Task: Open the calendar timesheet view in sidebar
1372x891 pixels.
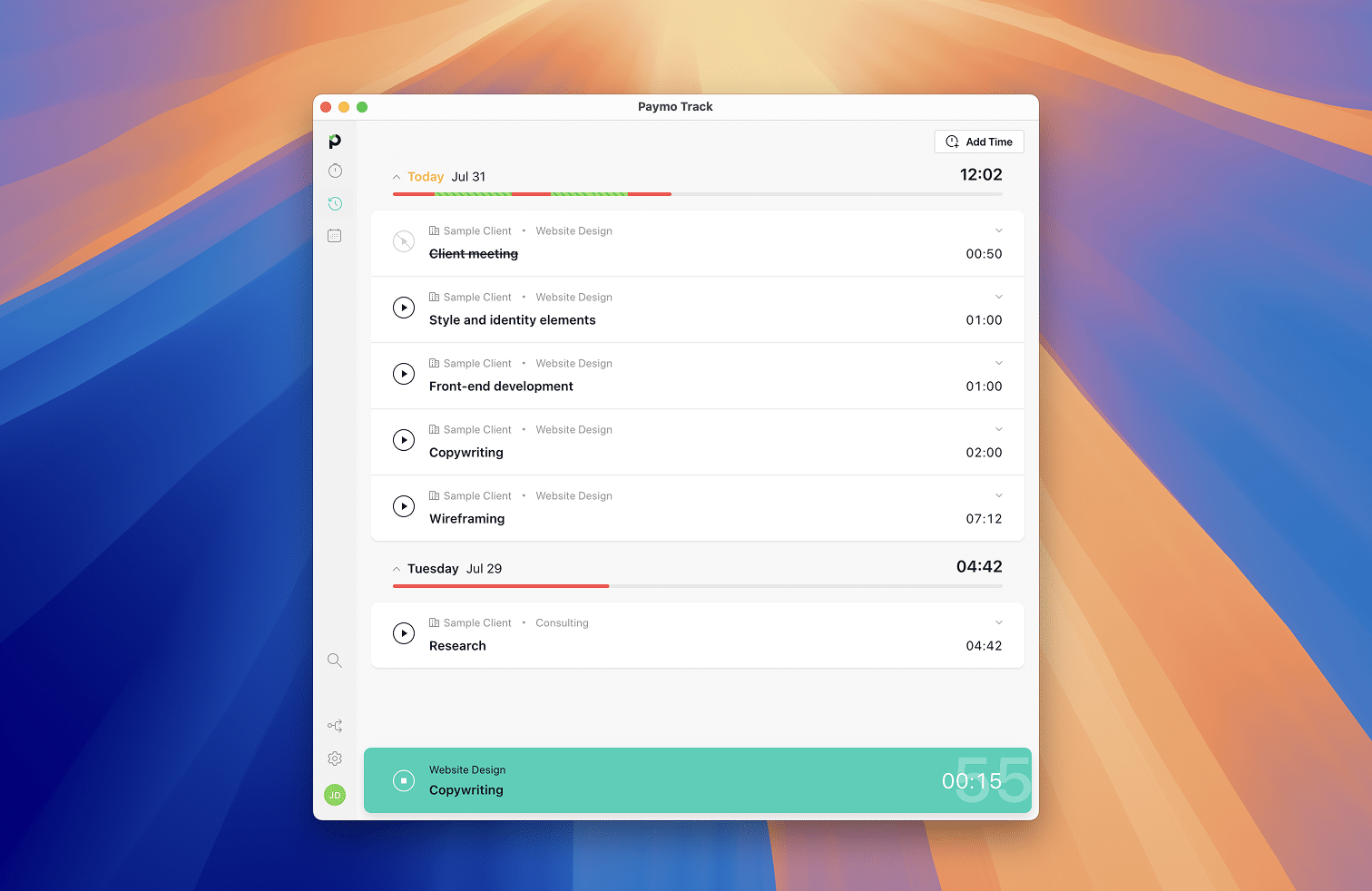Action: click(335, 236)
